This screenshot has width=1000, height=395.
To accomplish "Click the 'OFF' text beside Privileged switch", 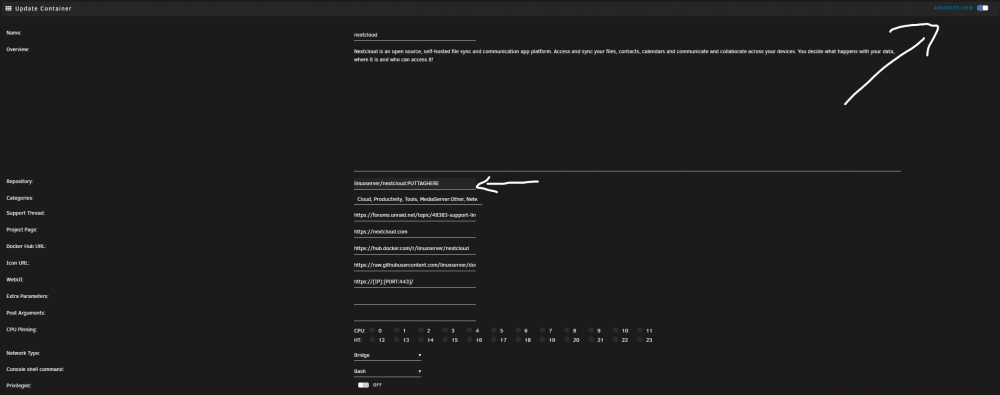I will tap(378, 385).
